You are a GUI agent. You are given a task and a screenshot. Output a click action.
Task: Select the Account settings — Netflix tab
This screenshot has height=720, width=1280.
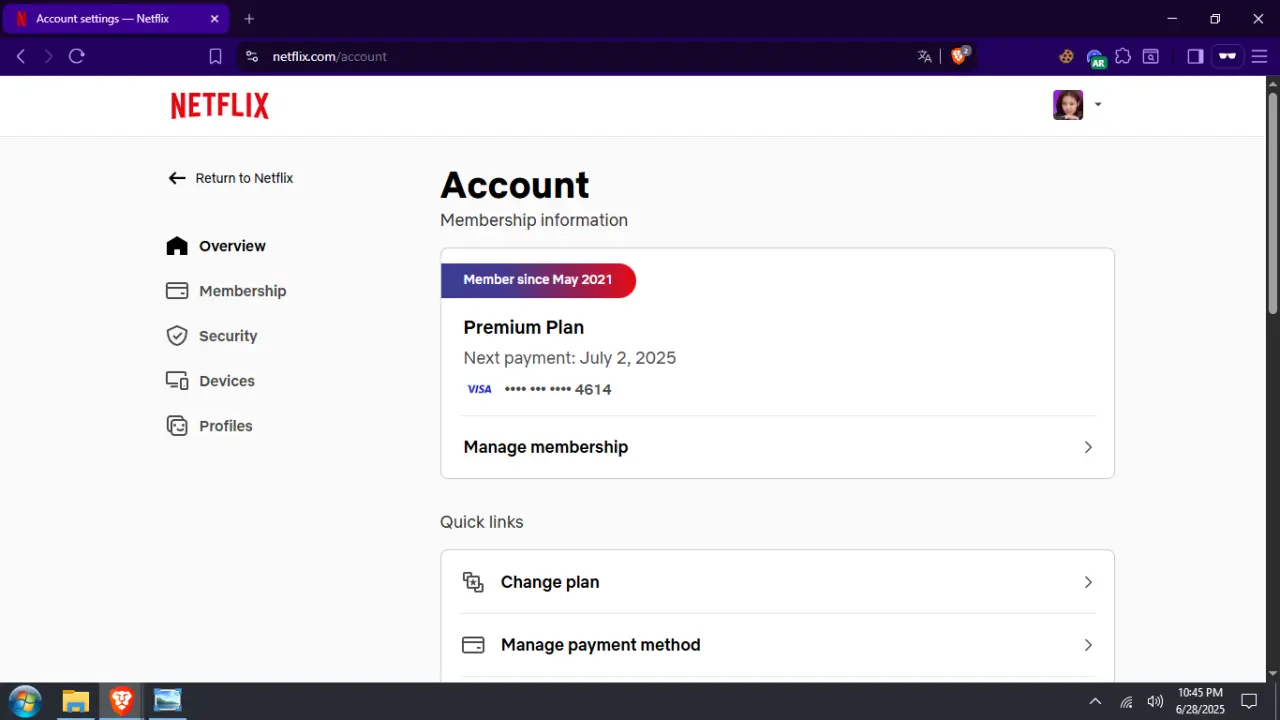click(x=117, y=19)
